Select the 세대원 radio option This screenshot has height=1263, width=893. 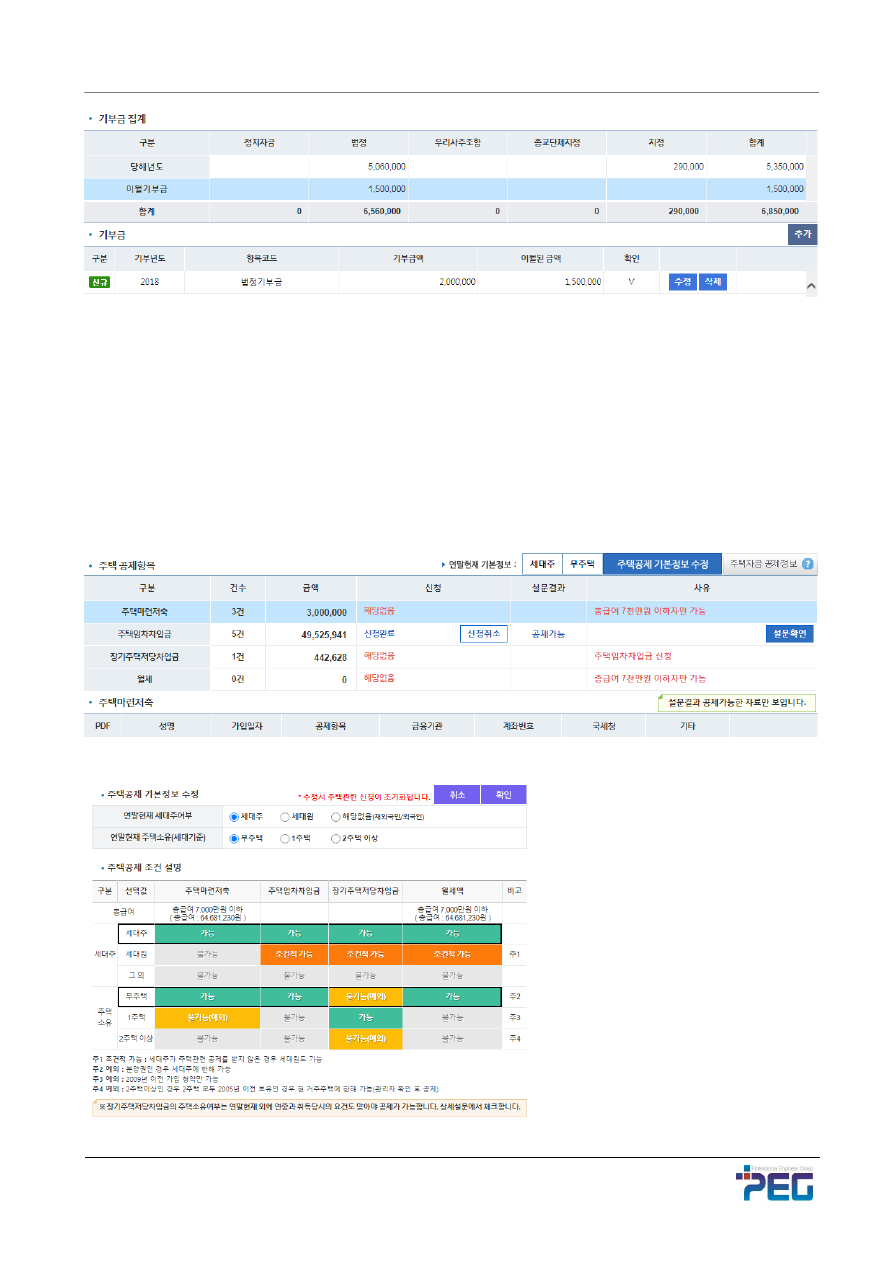coord(285,816)
